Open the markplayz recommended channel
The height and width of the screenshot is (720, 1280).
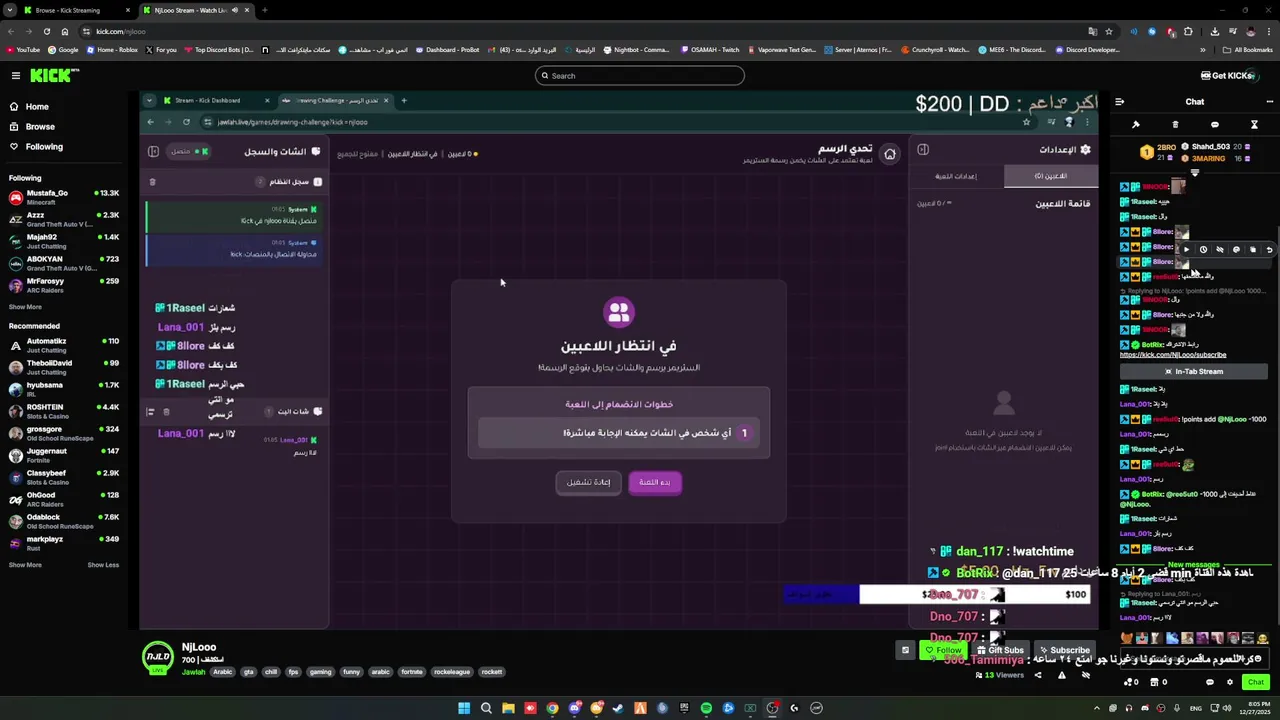(65, 543)
